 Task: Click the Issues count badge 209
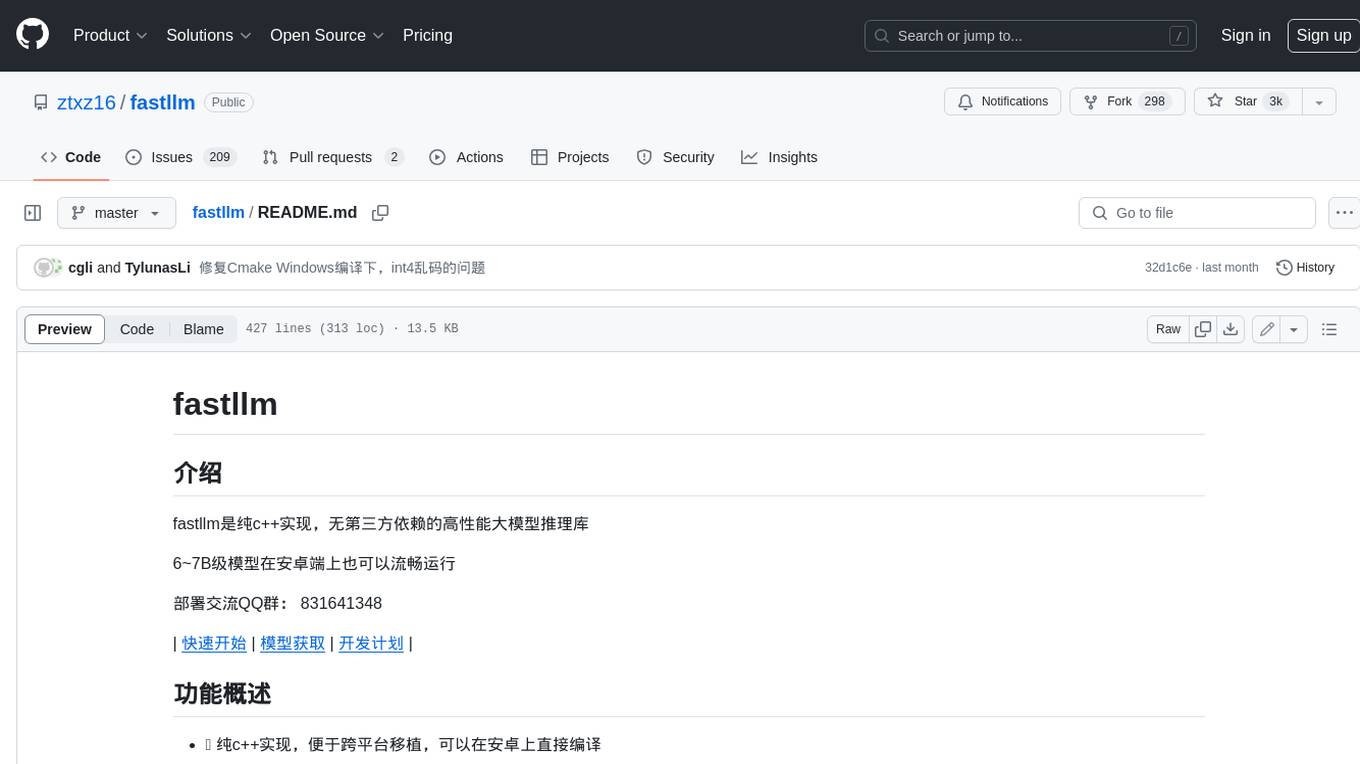[x=219, y=157]
